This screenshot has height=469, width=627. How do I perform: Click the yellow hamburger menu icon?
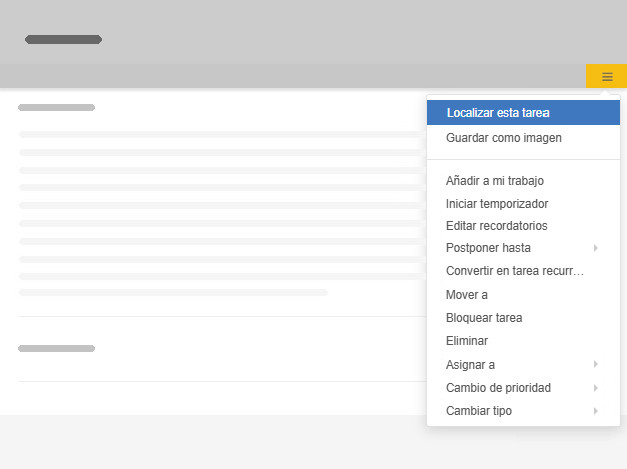[x=606, y=76]
